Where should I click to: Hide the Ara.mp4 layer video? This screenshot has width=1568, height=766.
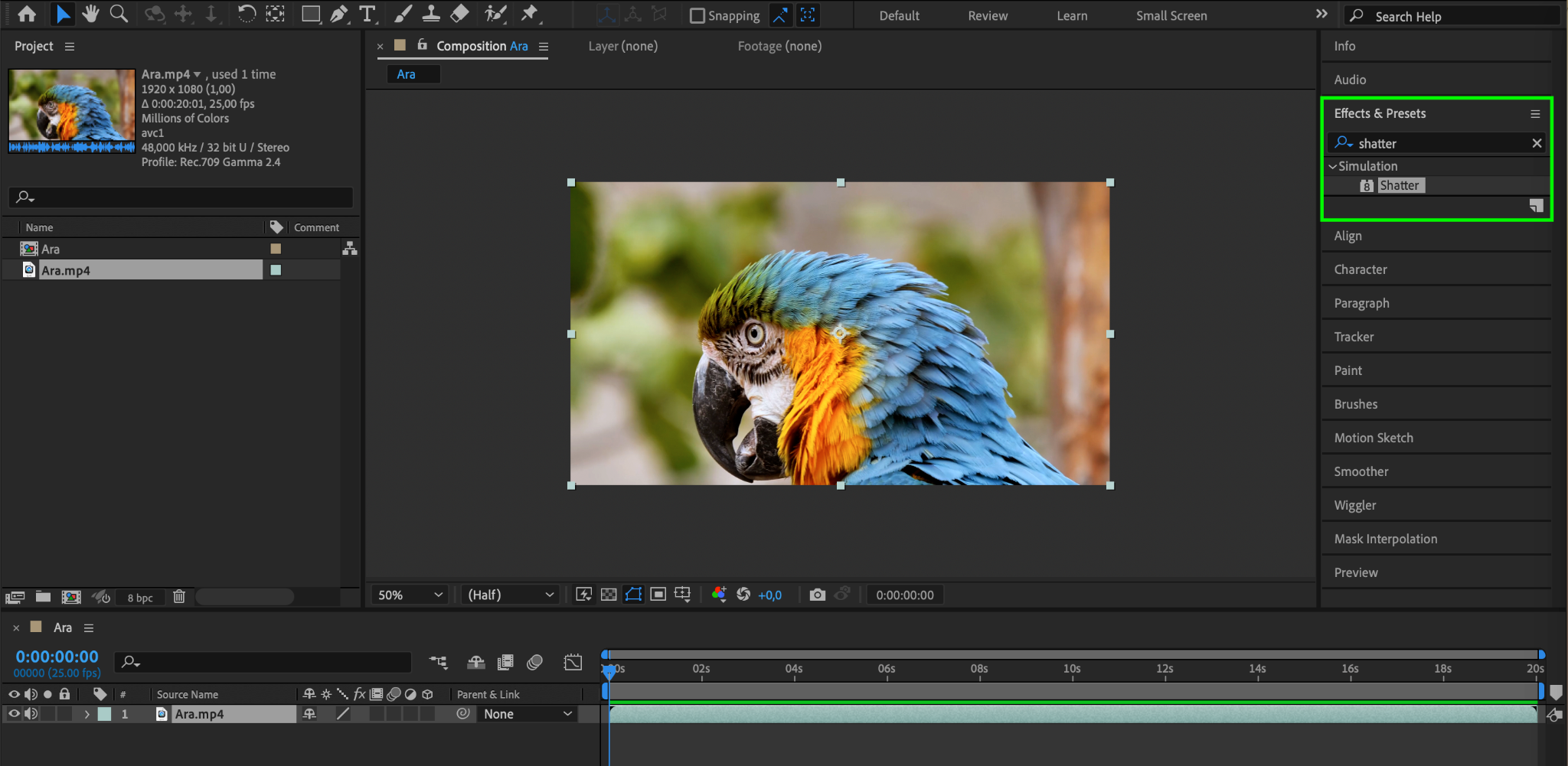14,714
